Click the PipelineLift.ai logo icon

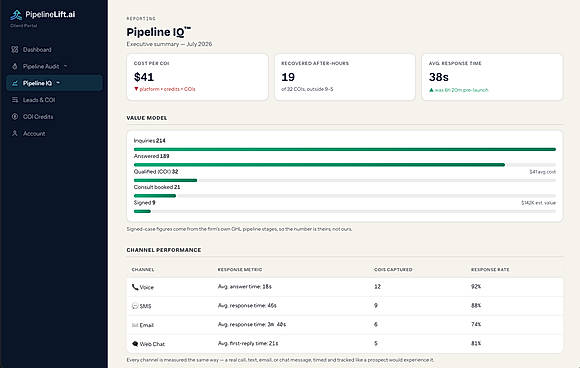pyautogui.click(x=16, y=15)
